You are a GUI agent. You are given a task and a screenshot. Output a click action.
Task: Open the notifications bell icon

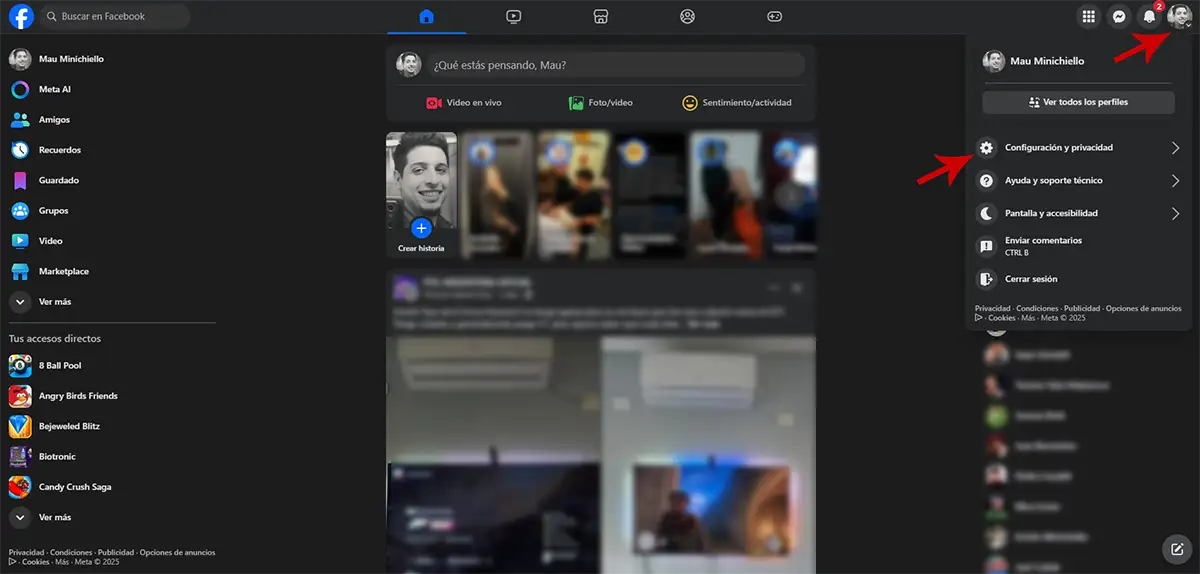point(1150,17)
